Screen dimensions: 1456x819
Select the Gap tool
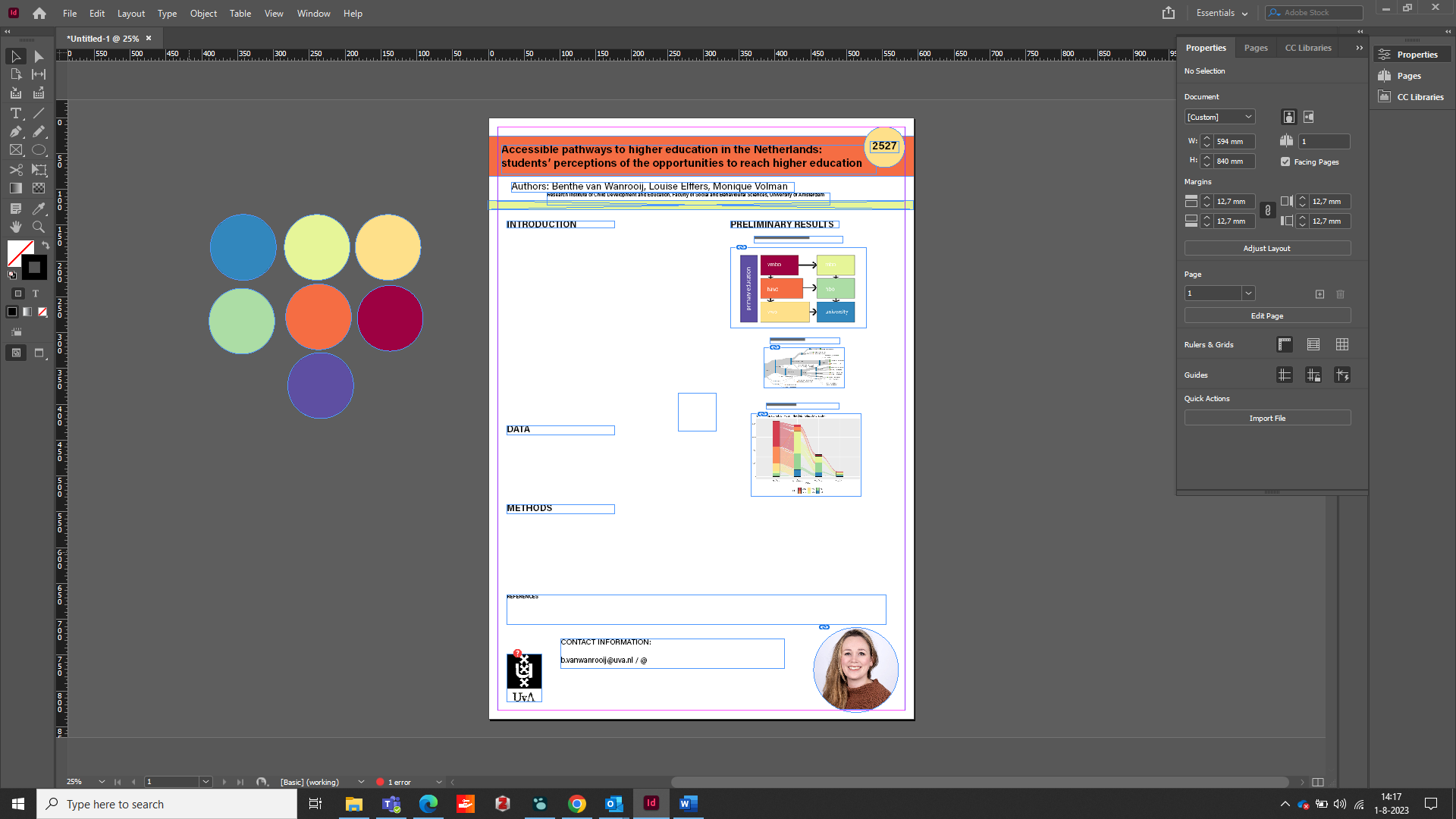[x=39, y=74]
